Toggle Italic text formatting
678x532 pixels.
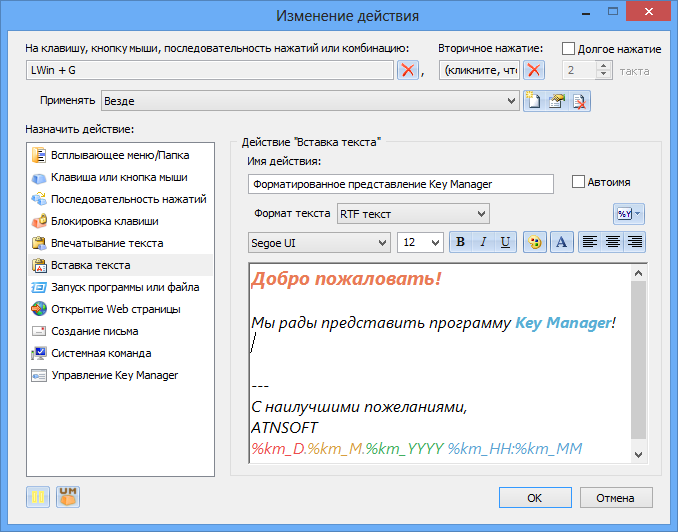click(x=483, y=242)
